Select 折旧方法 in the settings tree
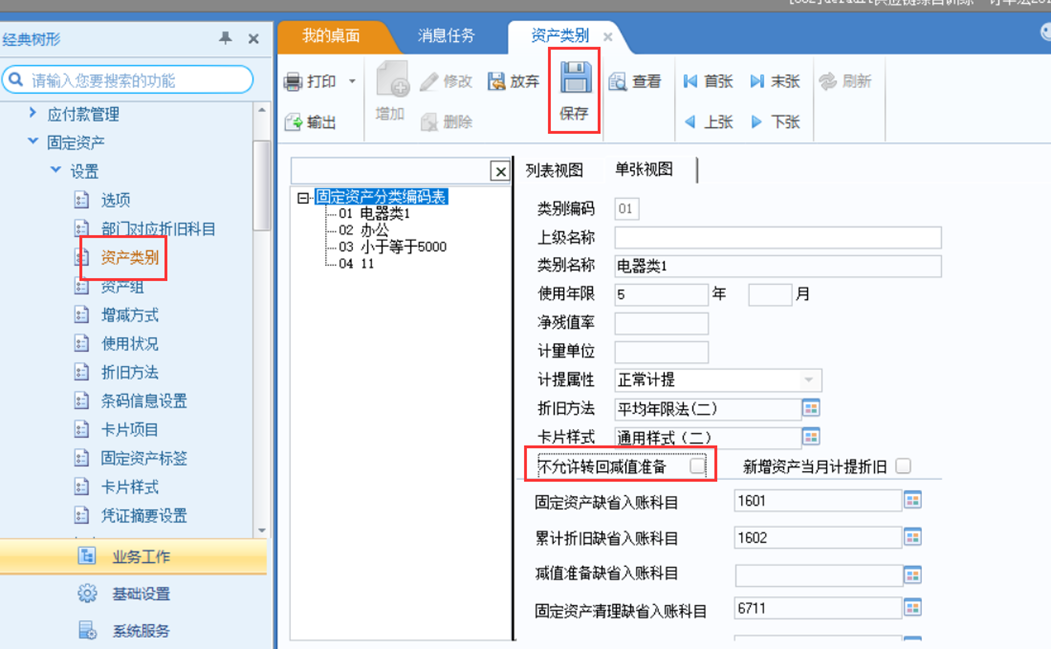Viewport: 1051px width, 649px height. [x=130, y=372]
